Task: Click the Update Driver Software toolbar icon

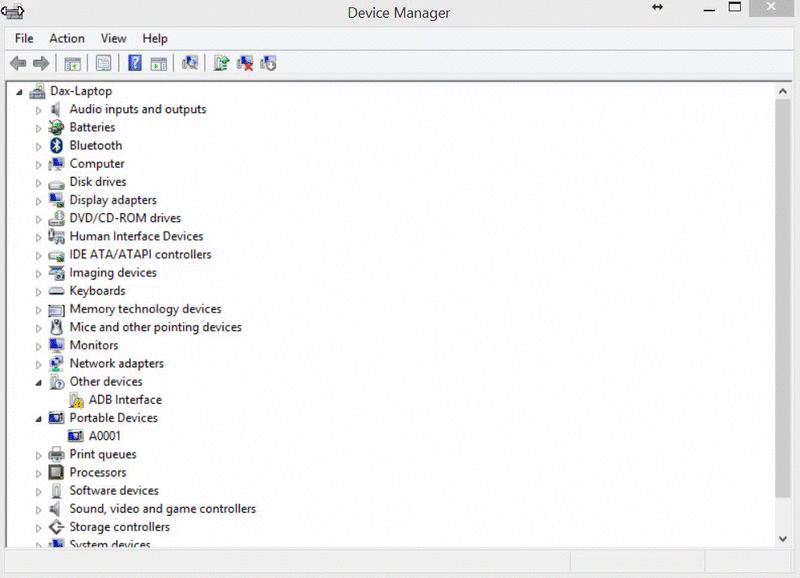Action: pyautogui.click(x=221, y=63)
